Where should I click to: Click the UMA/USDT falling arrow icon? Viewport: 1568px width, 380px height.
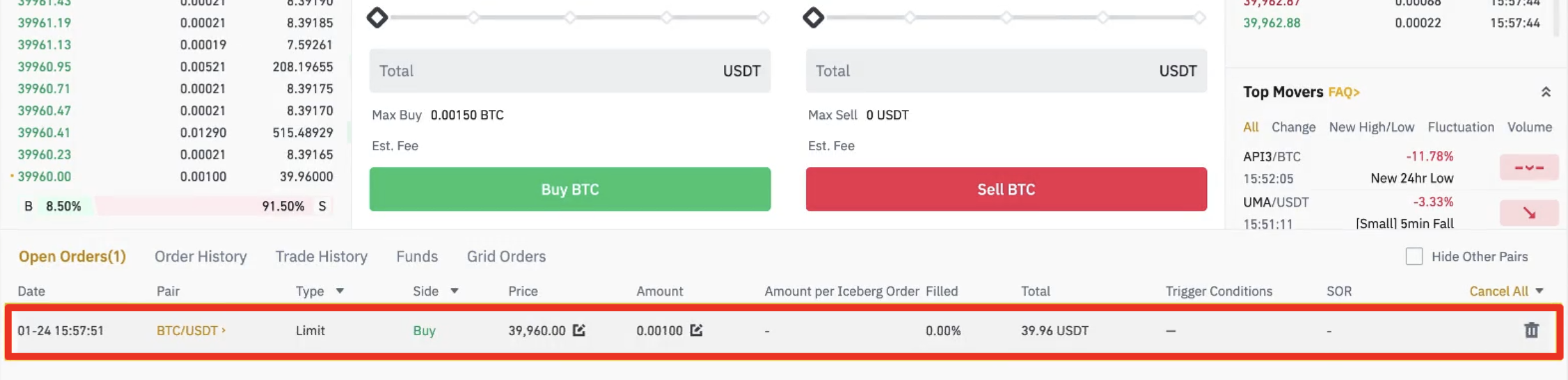(x=1529, y=213)
